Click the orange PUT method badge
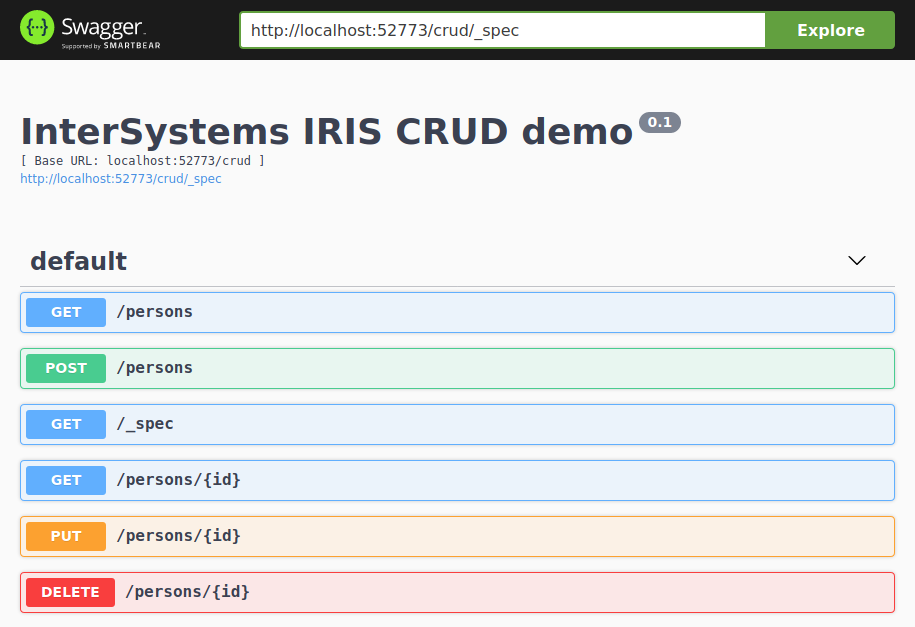 [66, 536]
